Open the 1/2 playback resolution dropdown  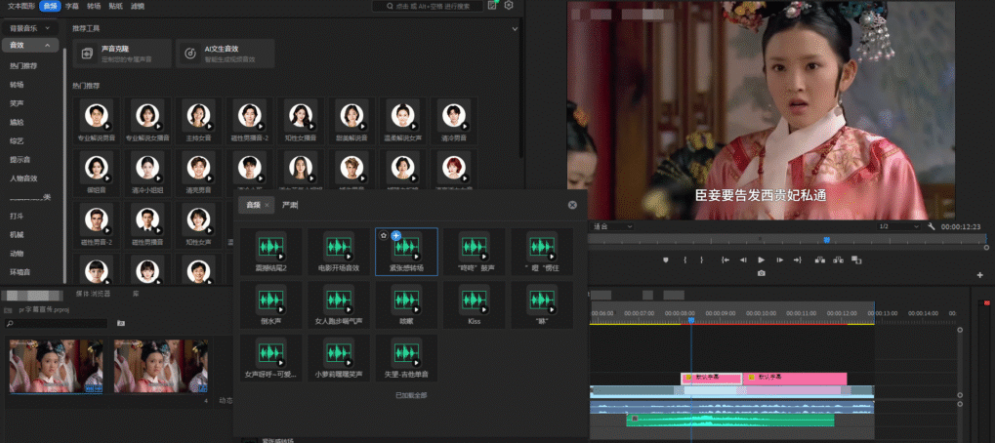[x=895, y=227]
